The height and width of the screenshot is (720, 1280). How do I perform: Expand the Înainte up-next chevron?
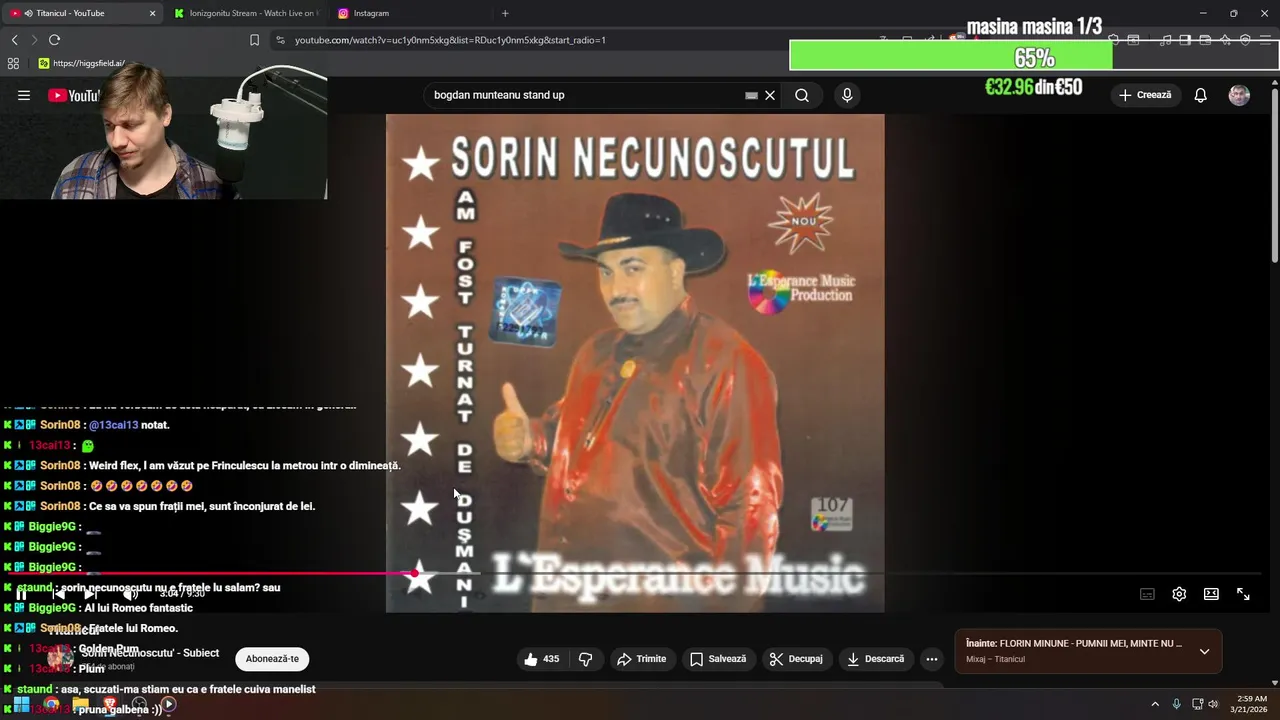[x=1204, y=652]
